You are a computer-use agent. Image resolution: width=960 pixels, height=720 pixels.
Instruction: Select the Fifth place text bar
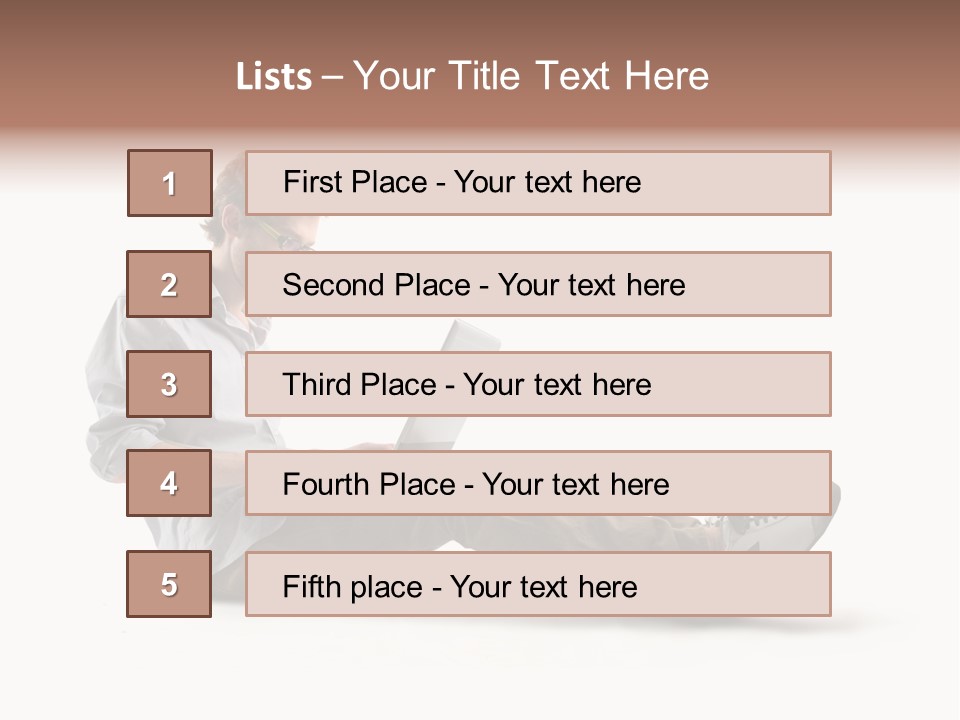click(x=538, y=584)
